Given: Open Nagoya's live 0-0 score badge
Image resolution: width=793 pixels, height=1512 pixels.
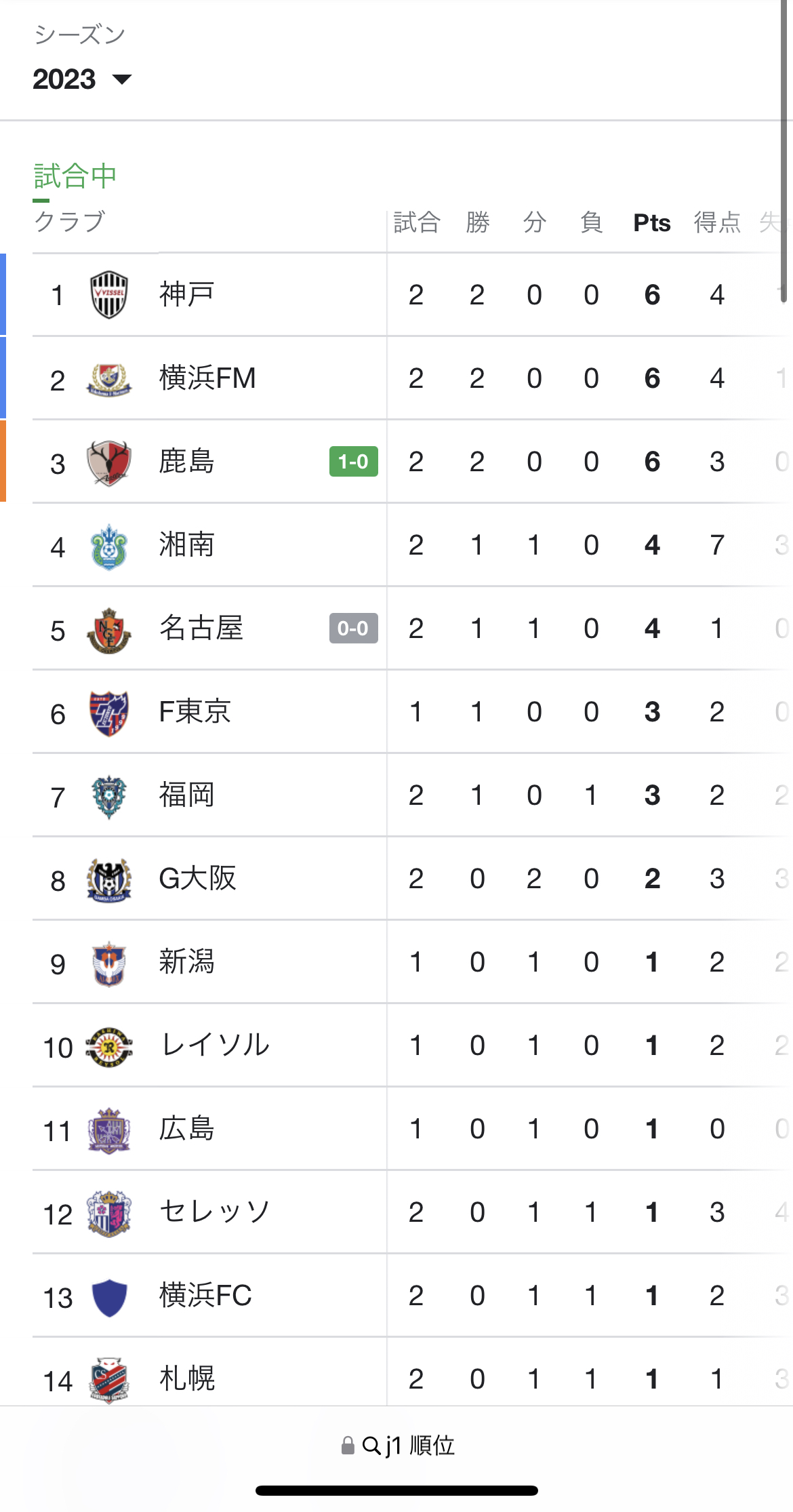Looking at the screenshot, I should click(353, 629).
